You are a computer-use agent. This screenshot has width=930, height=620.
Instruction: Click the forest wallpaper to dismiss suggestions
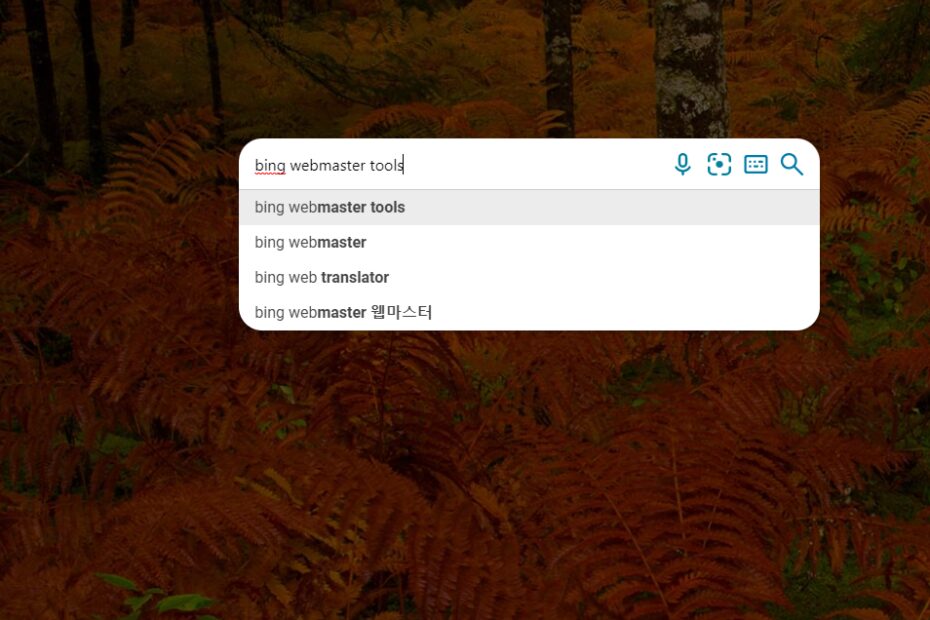tap(465, 475)
